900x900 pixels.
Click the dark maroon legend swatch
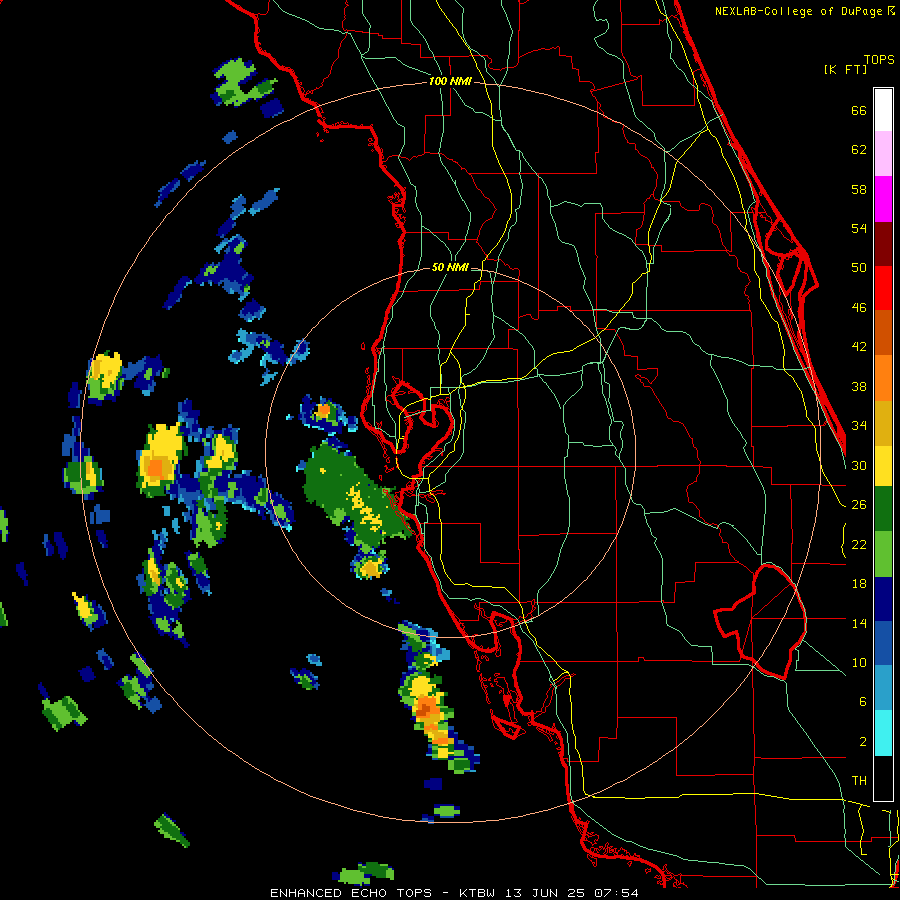point(883,244)
